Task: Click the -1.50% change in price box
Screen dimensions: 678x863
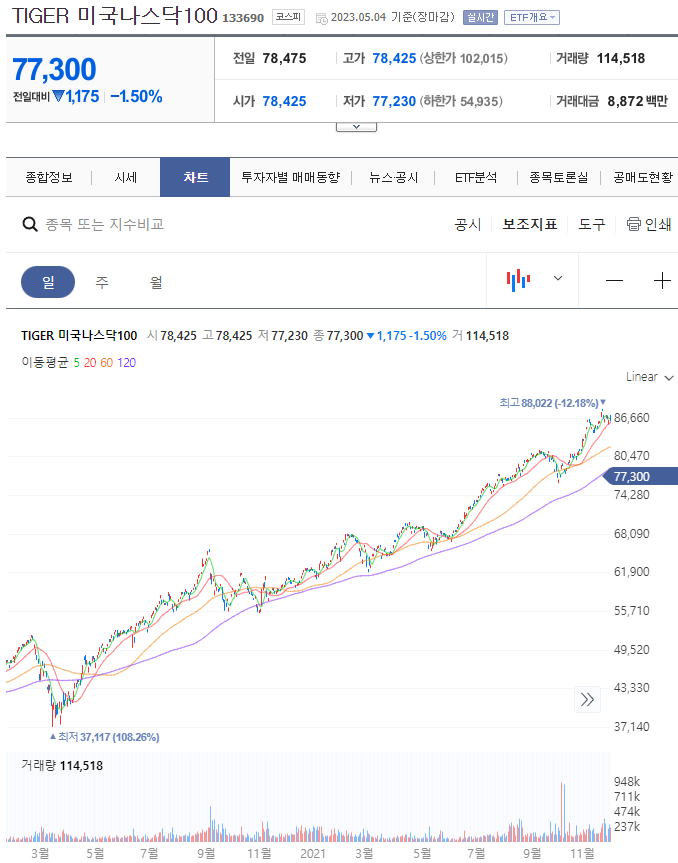Action: (136, 97)
